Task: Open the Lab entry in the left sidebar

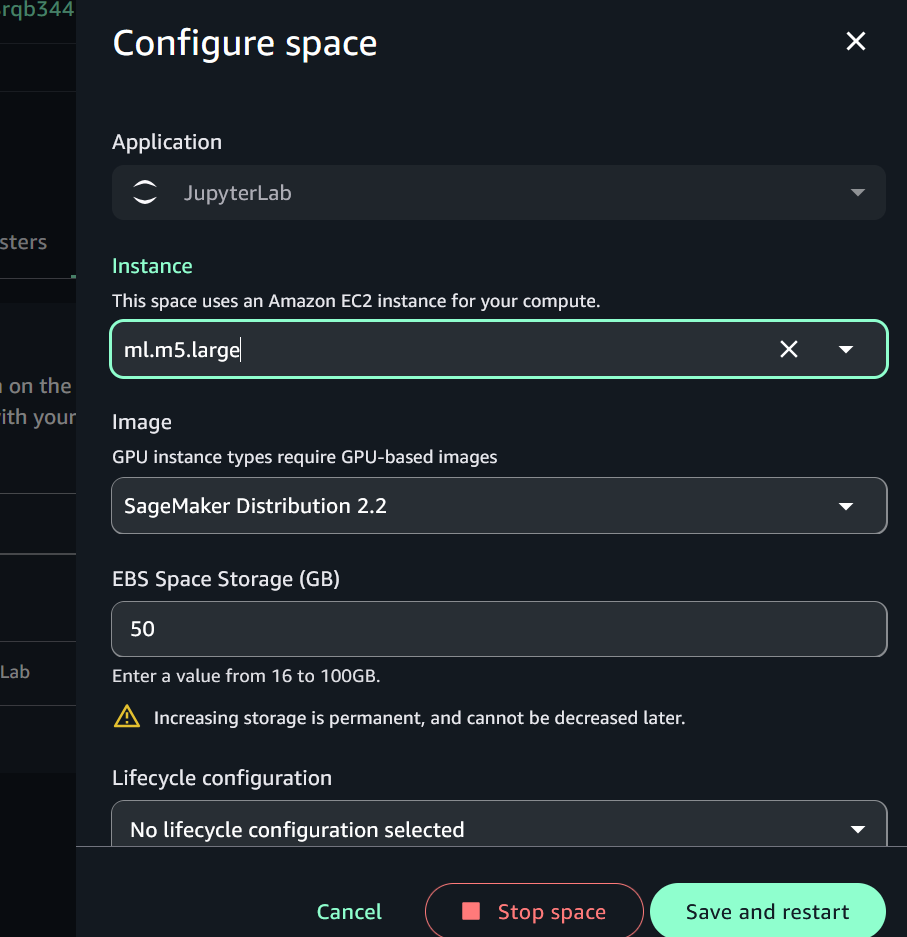Action: (x=14, y=672)
